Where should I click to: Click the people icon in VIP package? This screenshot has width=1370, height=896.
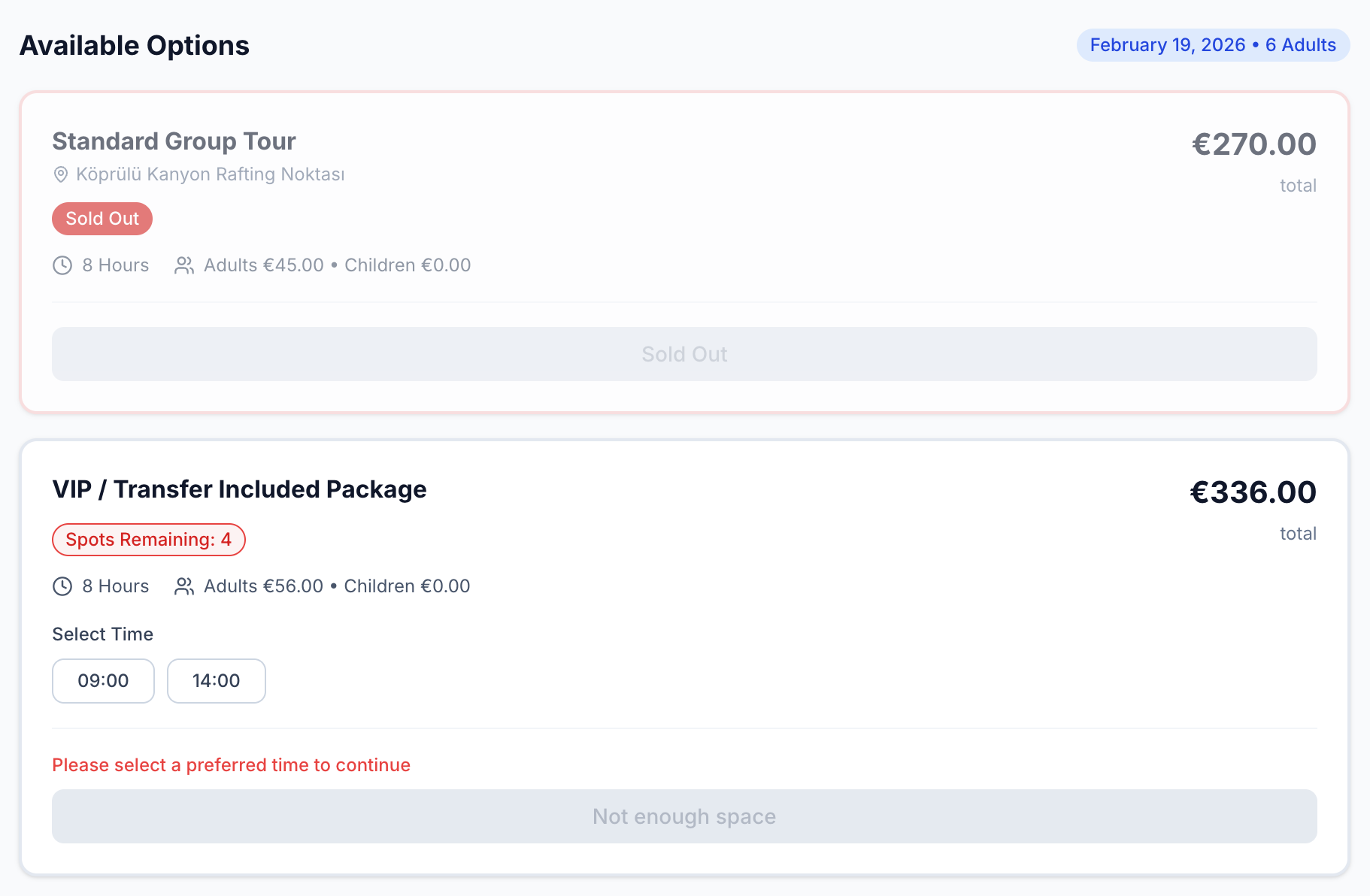coord(184,586)
